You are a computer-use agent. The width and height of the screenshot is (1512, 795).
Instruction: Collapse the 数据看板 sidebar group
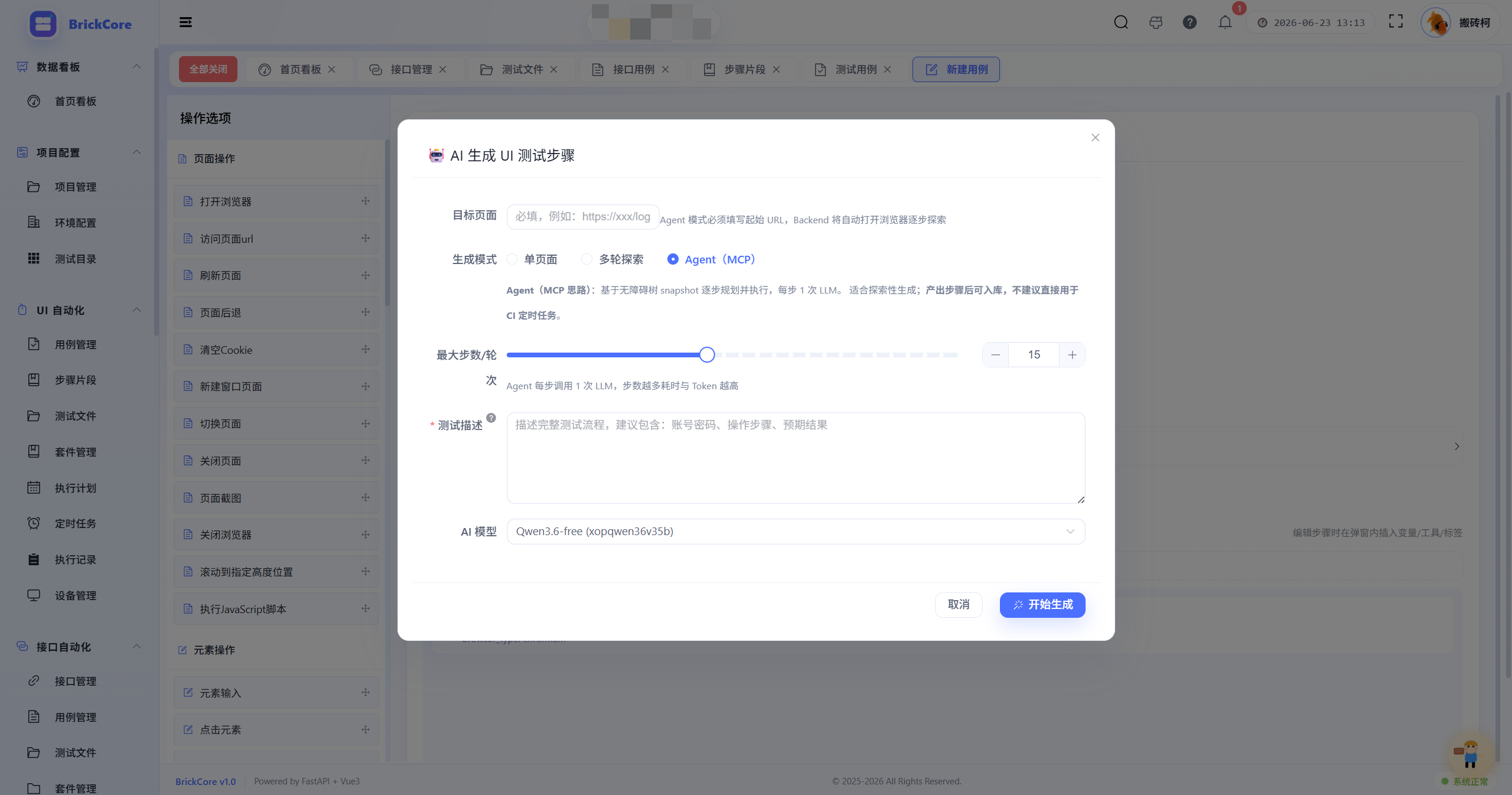(136, 67)
